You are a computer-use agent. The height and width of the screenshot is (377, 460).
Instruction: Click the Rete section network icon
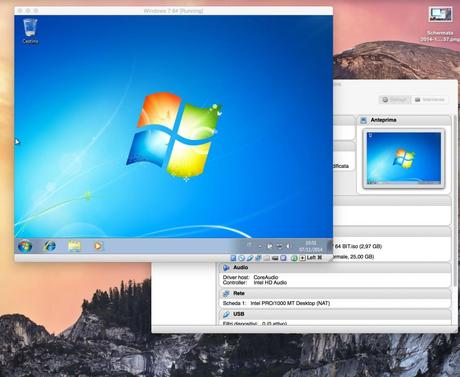pos(226,294)
